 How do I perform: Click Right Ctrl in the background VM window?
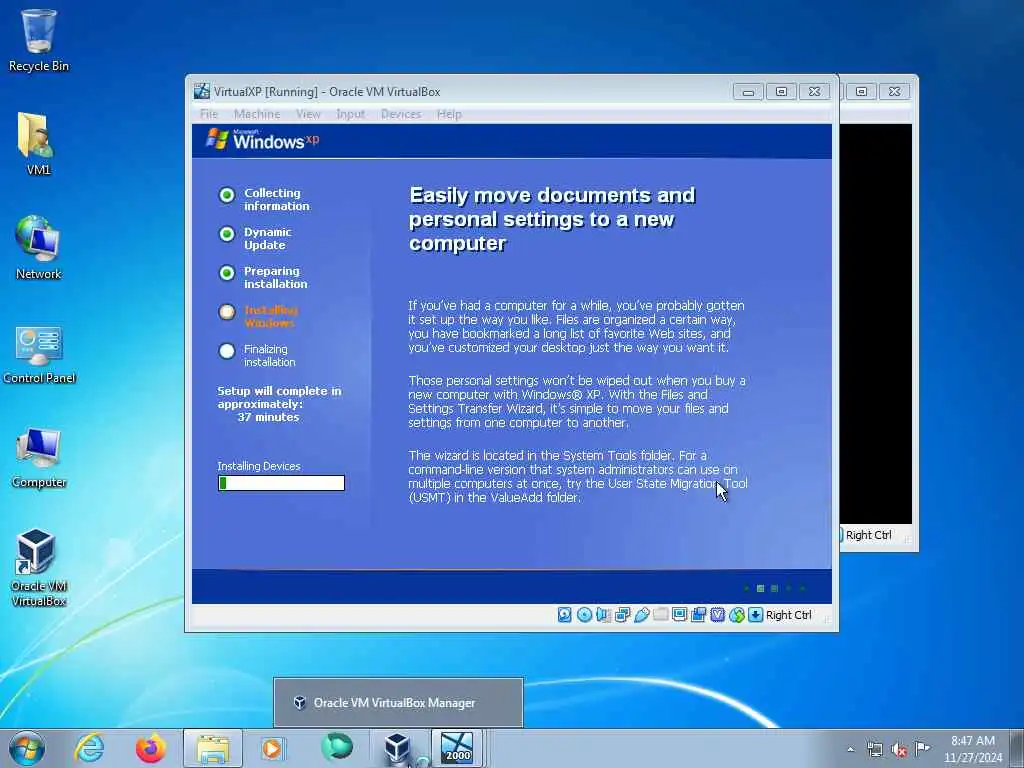click(869, 535)
